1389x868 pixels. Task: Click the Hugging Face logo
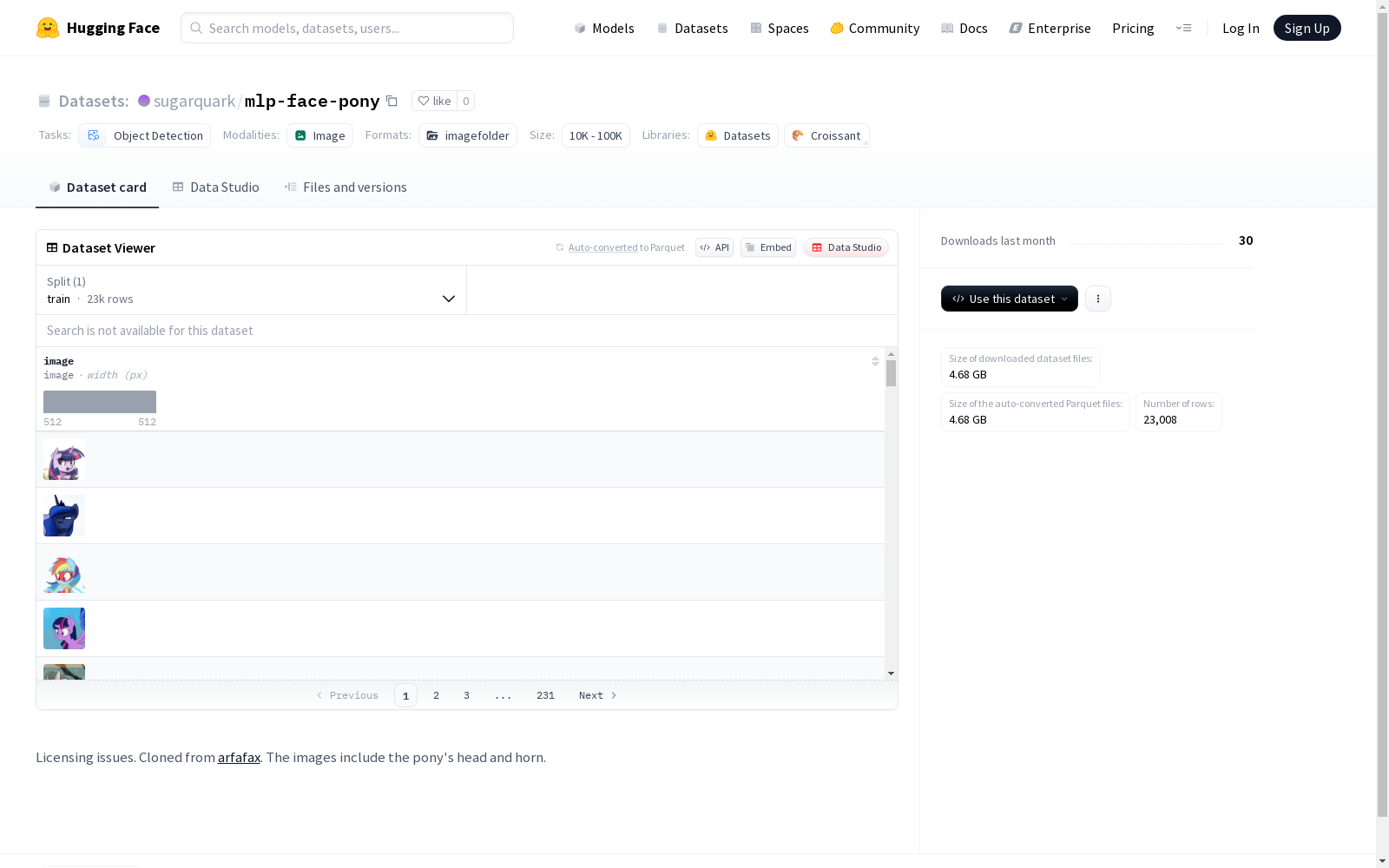coord(98,28)
